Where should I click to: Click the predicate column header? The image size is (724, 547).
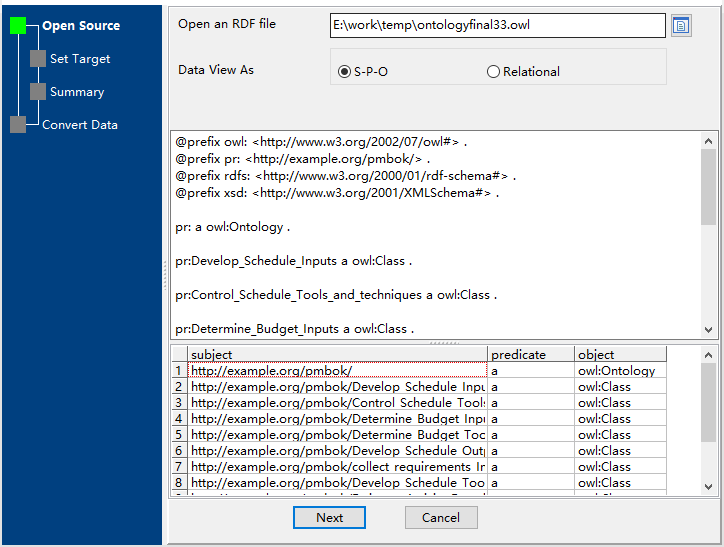click(530, 354)
